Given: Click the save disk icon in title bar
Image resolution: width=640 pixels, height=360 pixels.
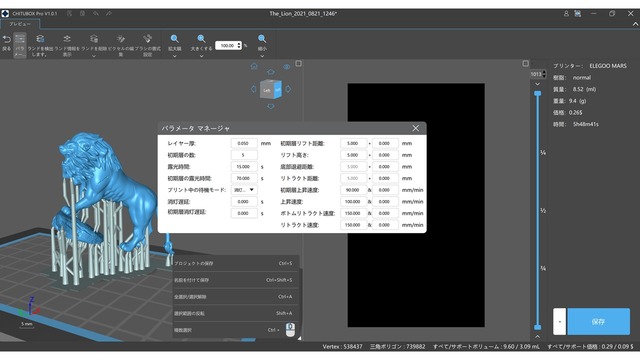Looking at the screenshot, I should [x=82, y=13].
